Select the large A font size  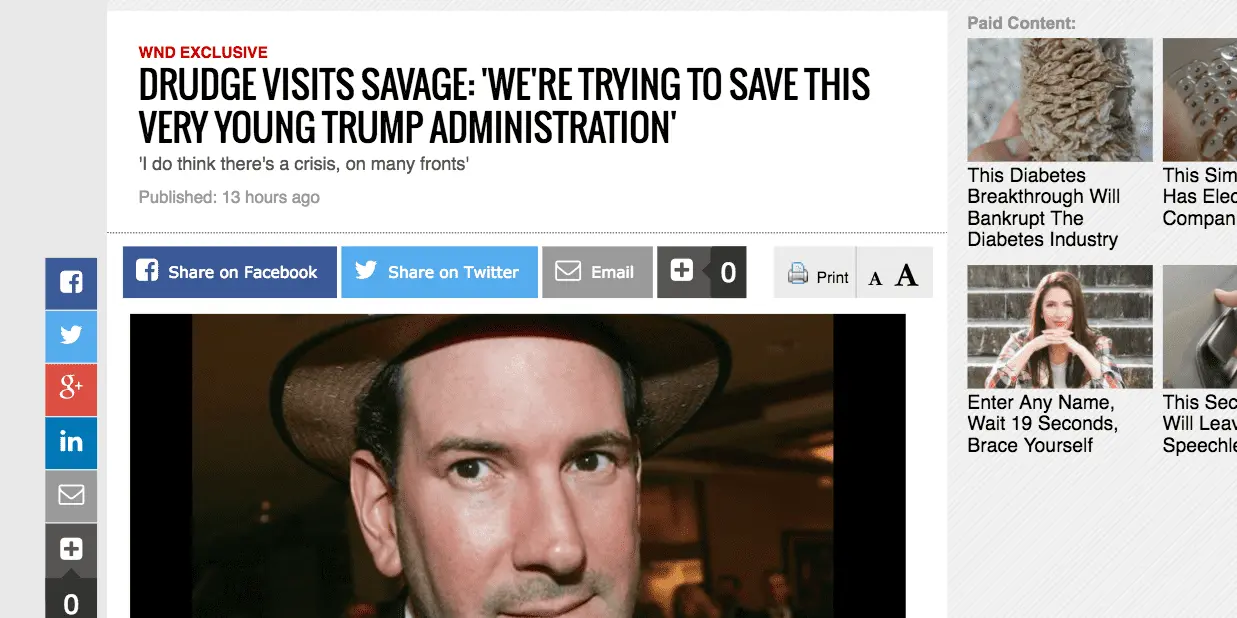coord(906,275)
